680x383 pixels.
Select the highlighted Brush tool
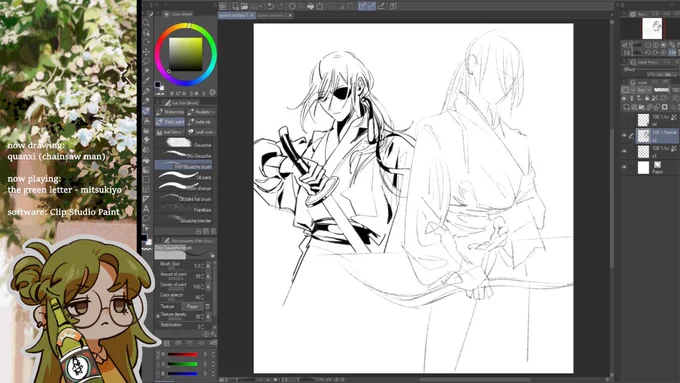(x=147, y=111)
